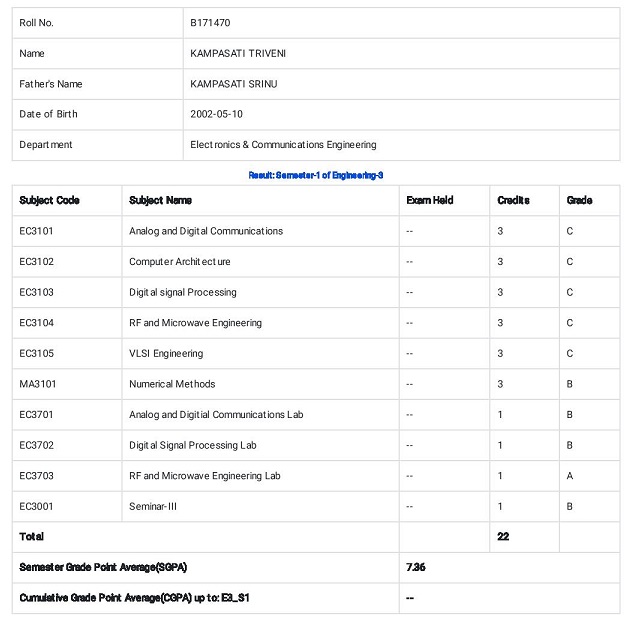Click the Seminar-III subject name
The height and width of the screenshot is (621, 635).
tap(153, 506)
